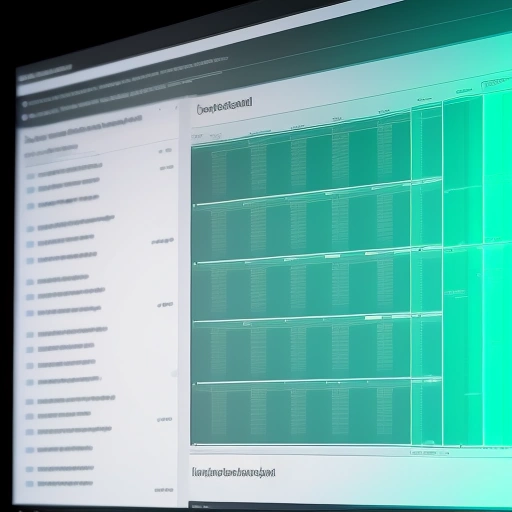Click the title text in the window's top-left corner

point(45,73)
